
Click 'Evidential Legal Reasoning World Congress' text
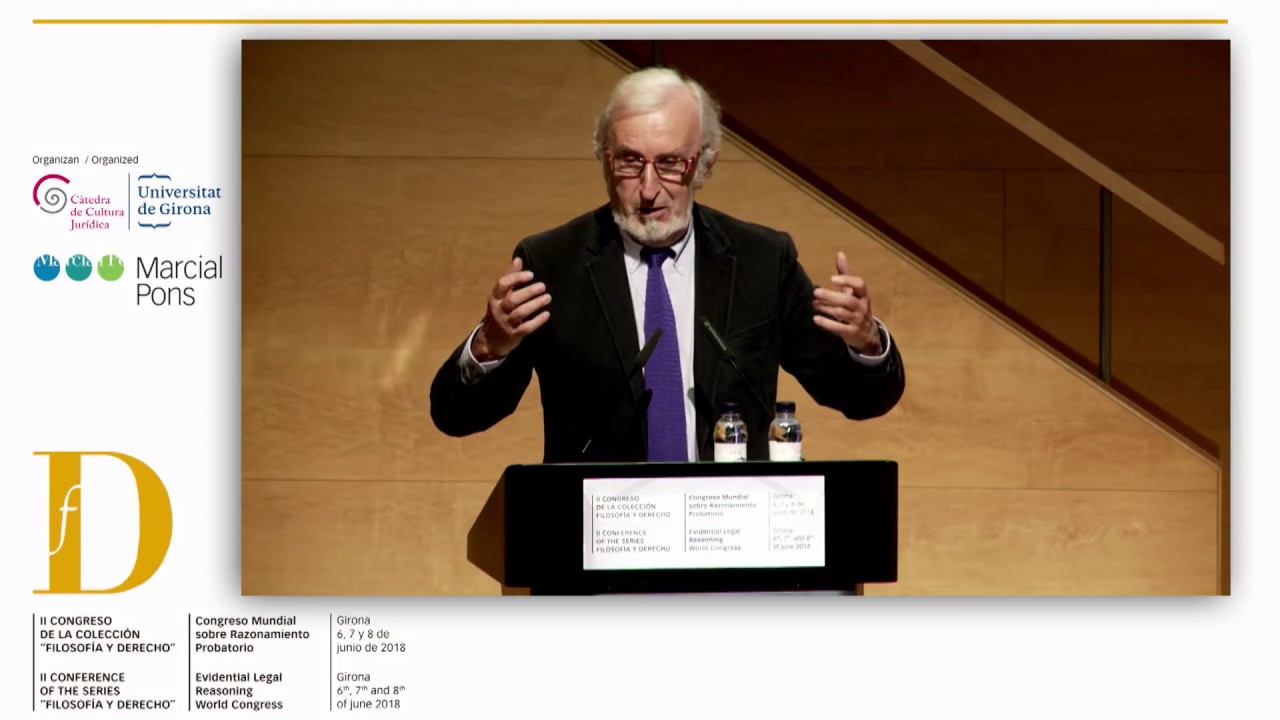tap(239, 691)
